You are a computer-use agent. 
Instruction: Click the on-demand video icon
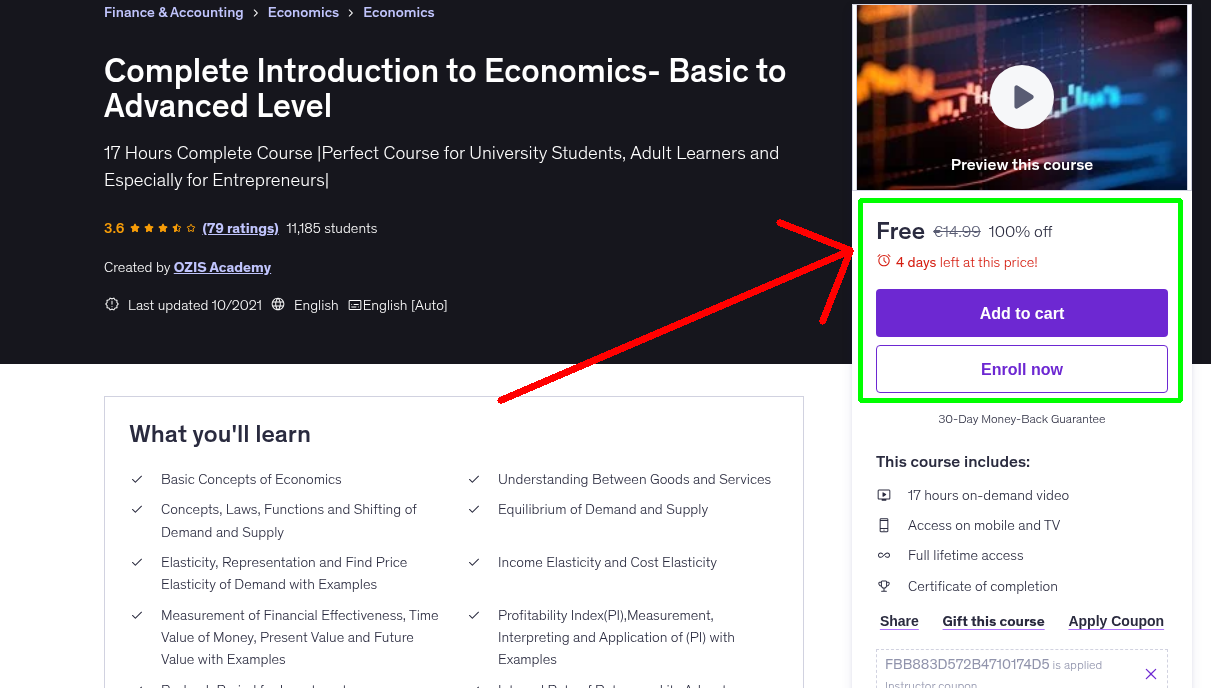pyautogui.click(x=884, y=495)
